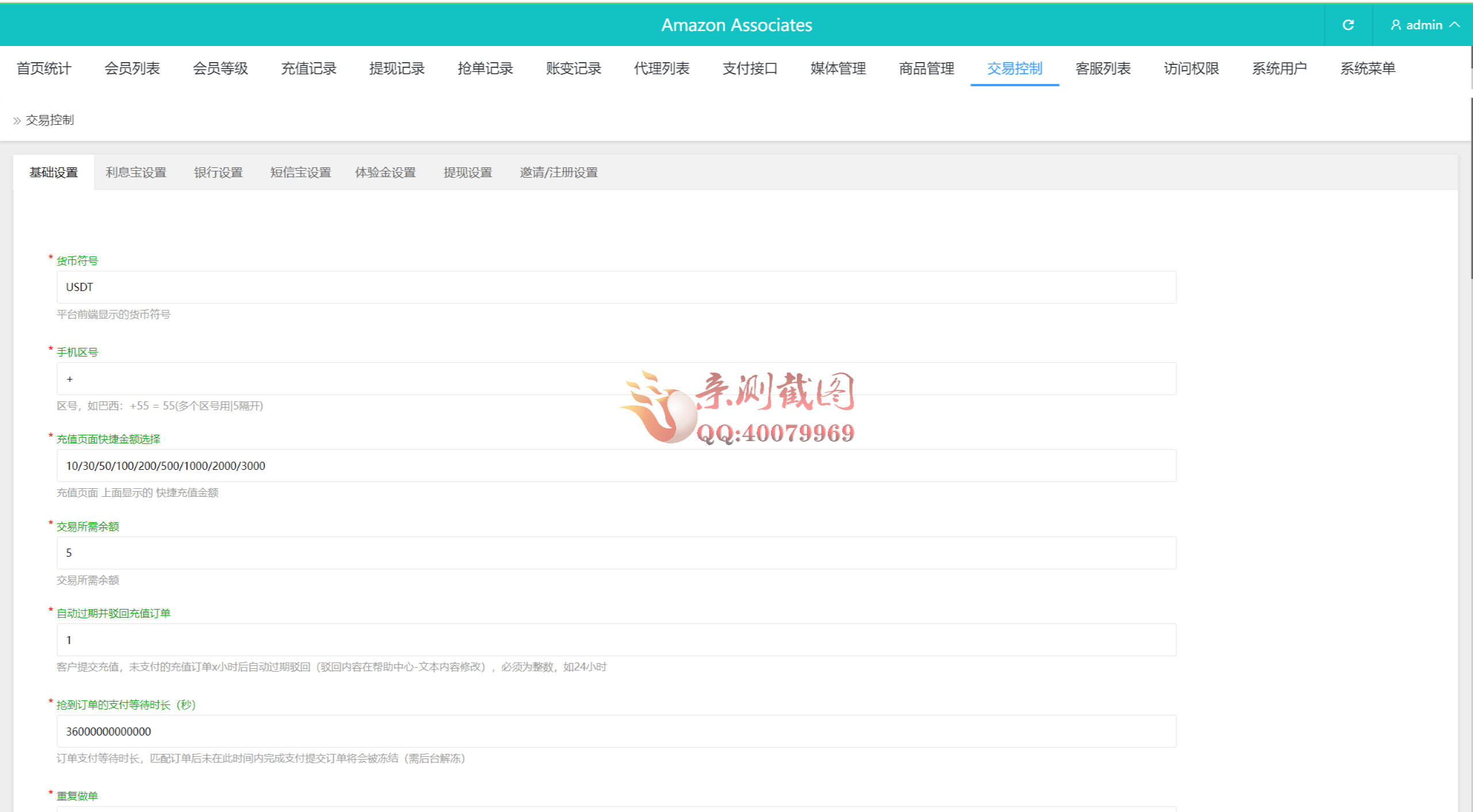
Task: Click the admin user profile icon
Action: (1395, 25)
